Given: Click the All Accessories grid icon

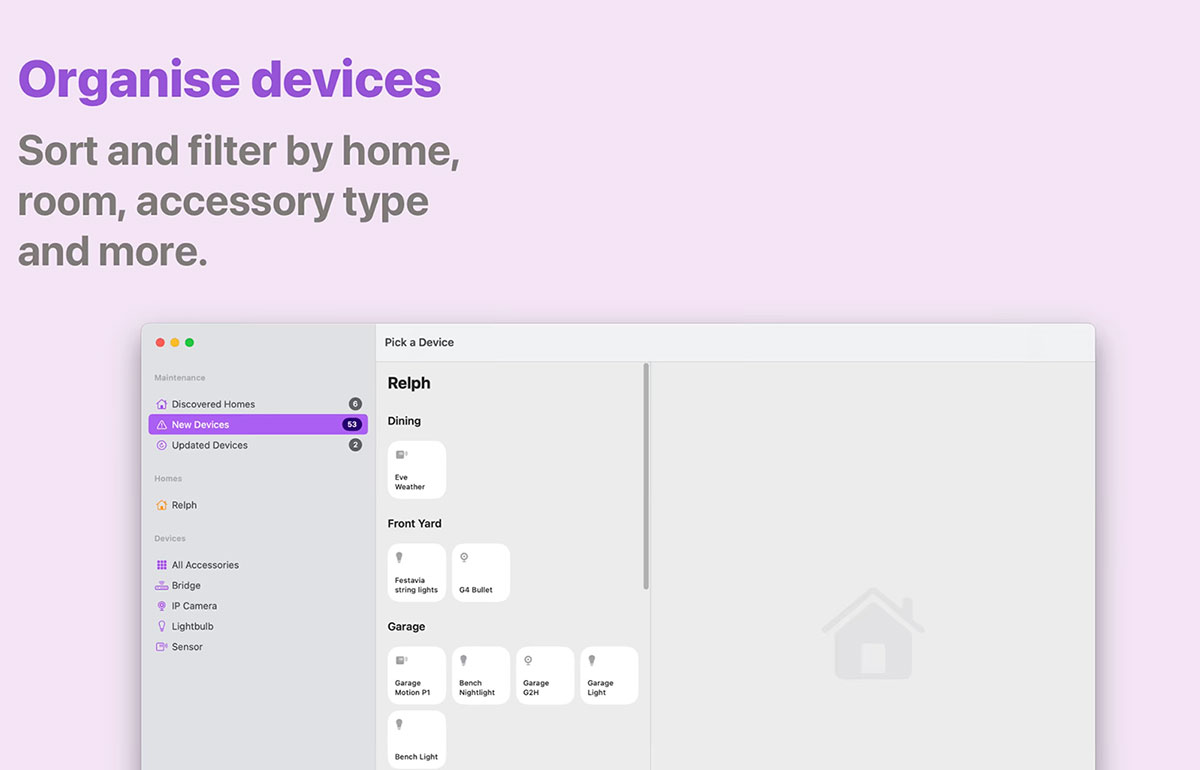Looking at the screenshot, I should coord(162,565).
